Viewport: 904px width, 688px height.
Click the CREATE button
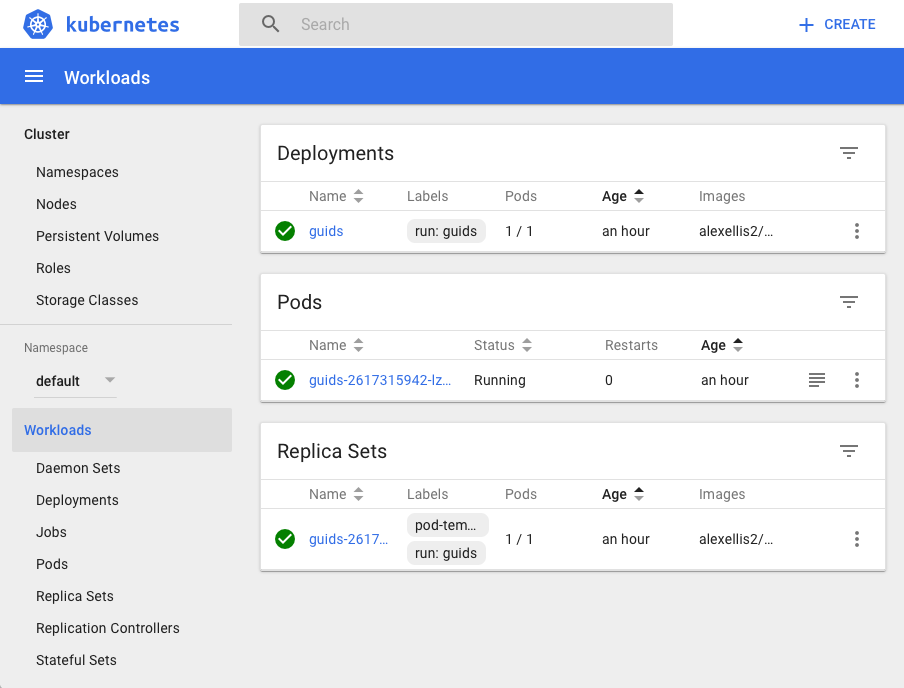pyautogui.click(x=836, y=23)
